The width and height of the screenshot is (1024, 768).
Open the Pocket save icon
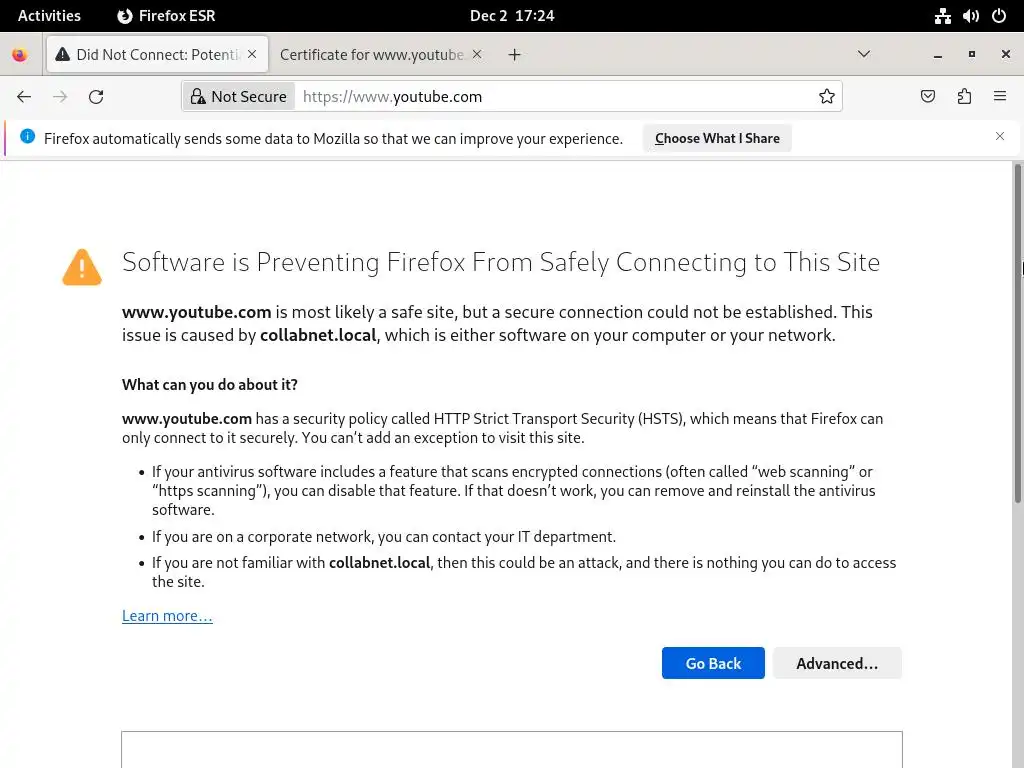point(928,97)
